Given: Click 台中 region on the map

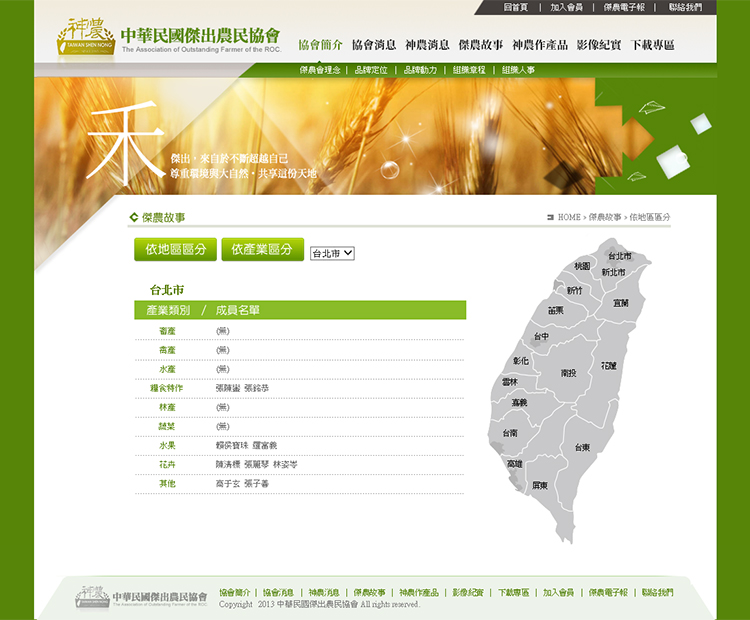Looking at the screenshot, I should pyautogui.click(x=541, y=336).
